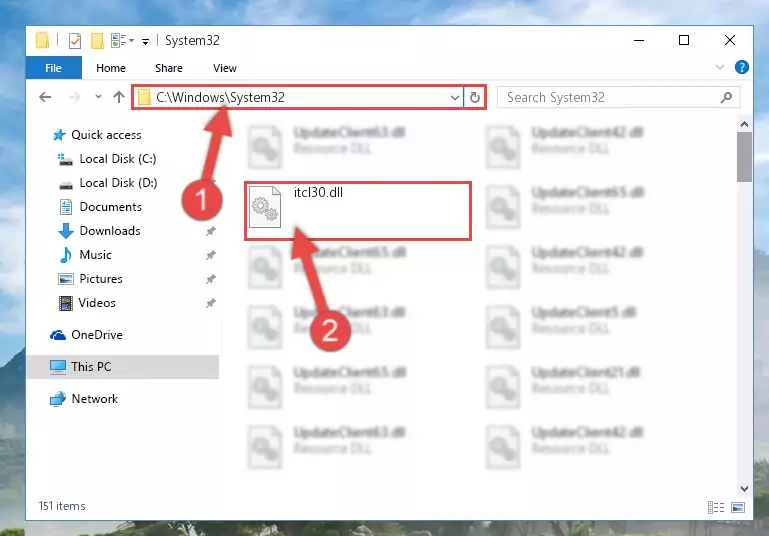Unpin Music using its pin icon
The width and height of the screenshot is (769, 536).
(210, 255)
